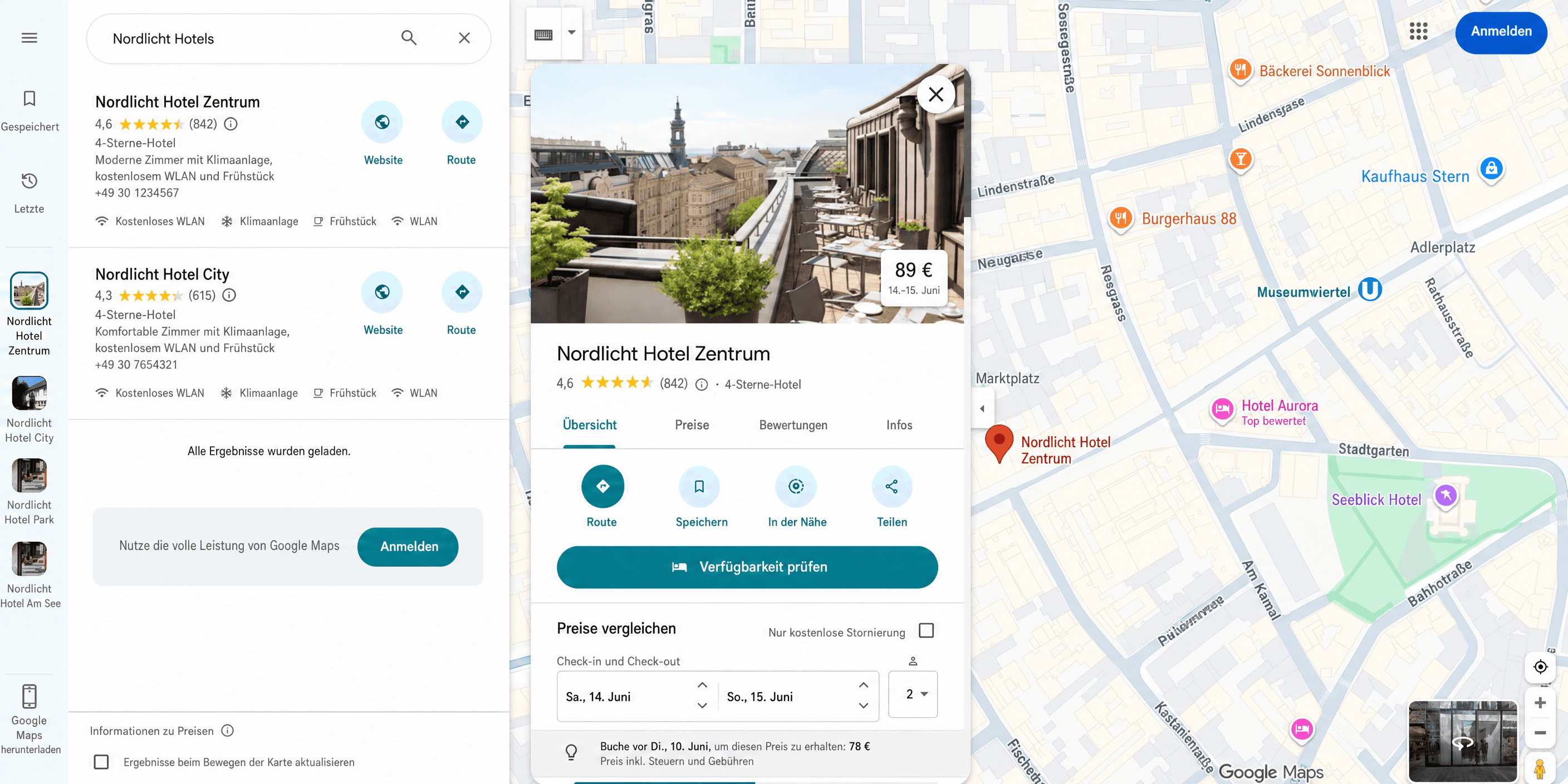
Task: Click the check-in field Sa., 14. Juni
Action: pos(636,697)
